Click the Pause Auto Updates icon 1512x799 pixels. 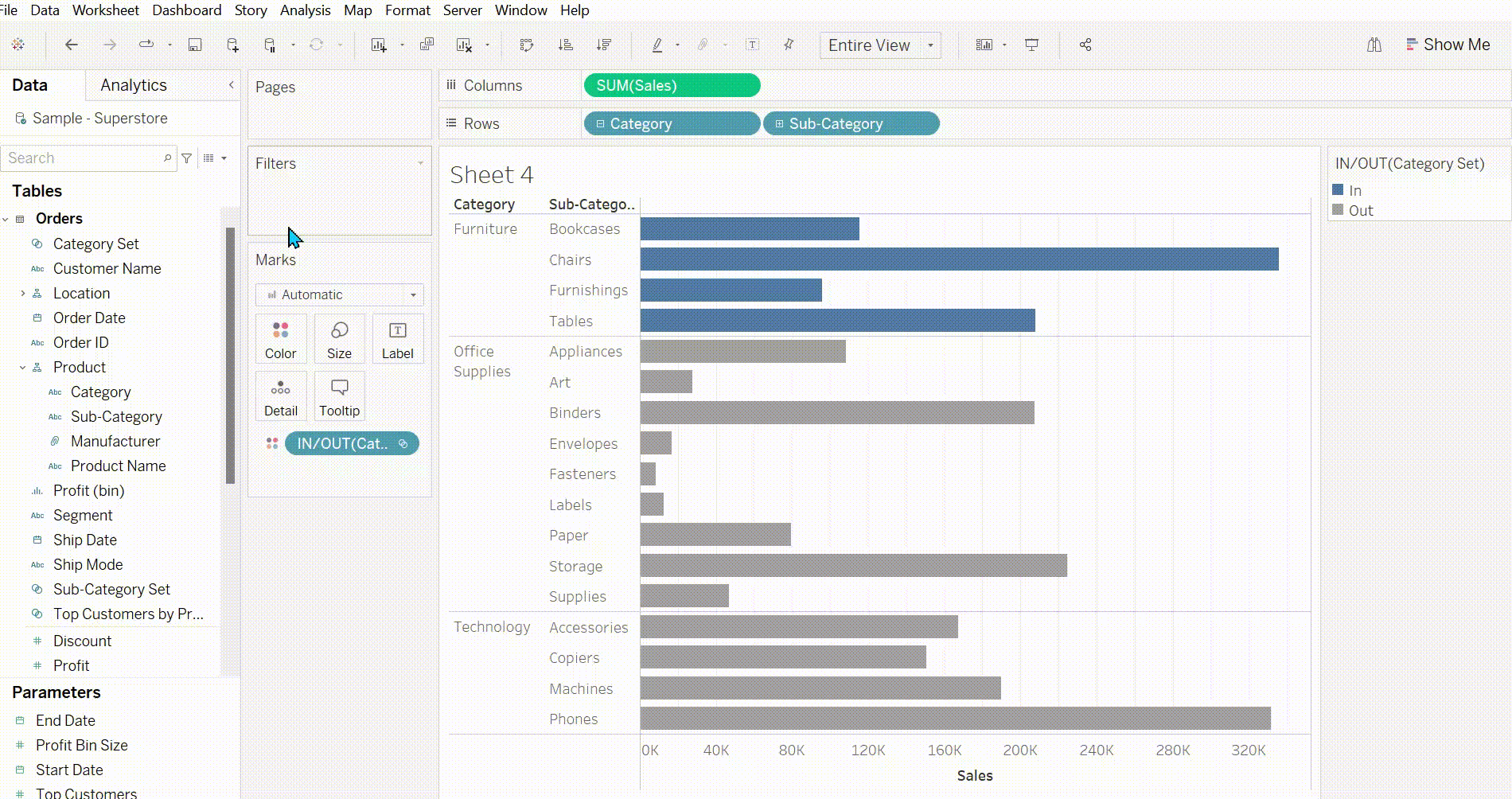coord(270,45)
